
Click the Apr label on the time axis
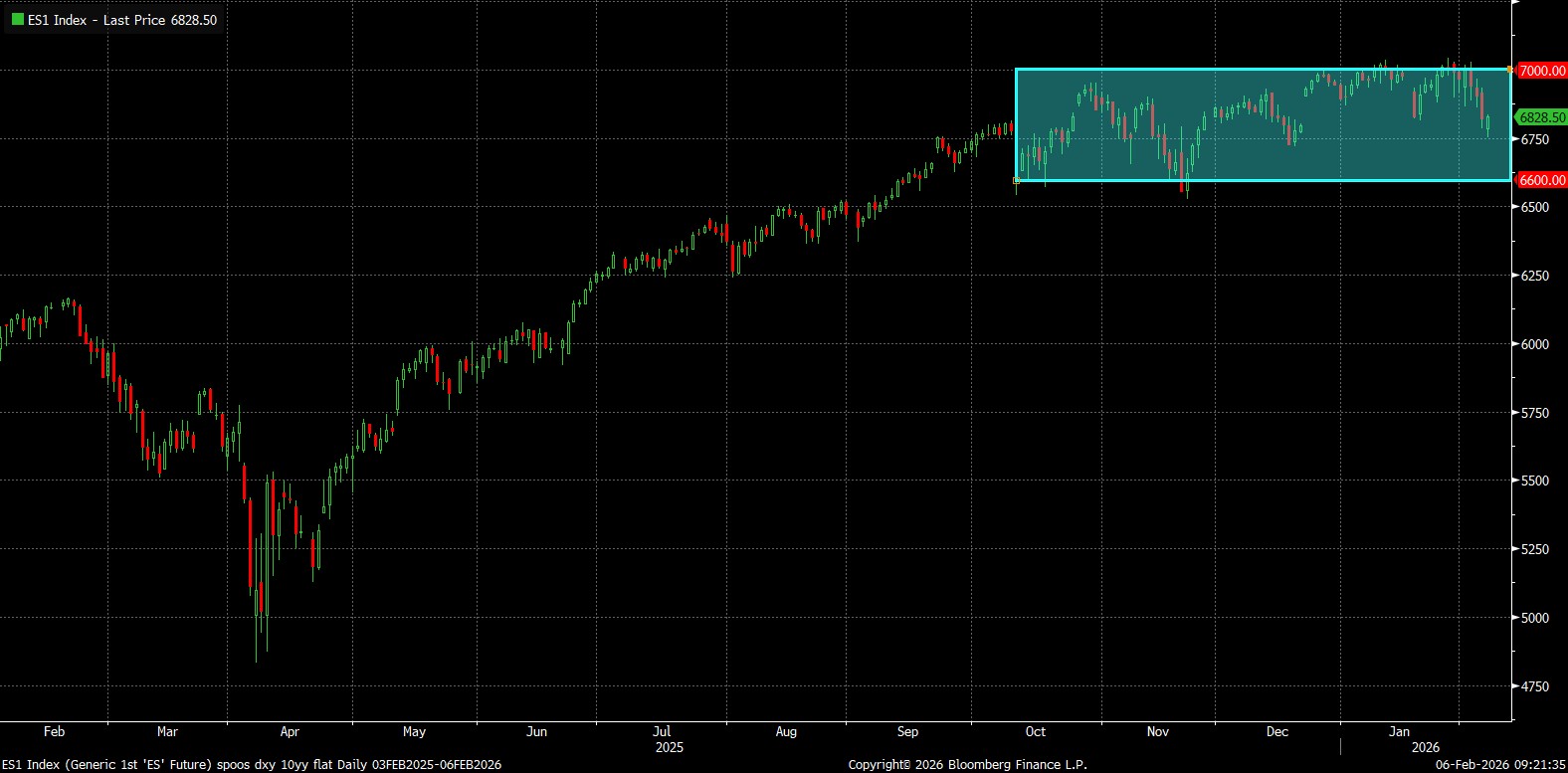[290, 731]
